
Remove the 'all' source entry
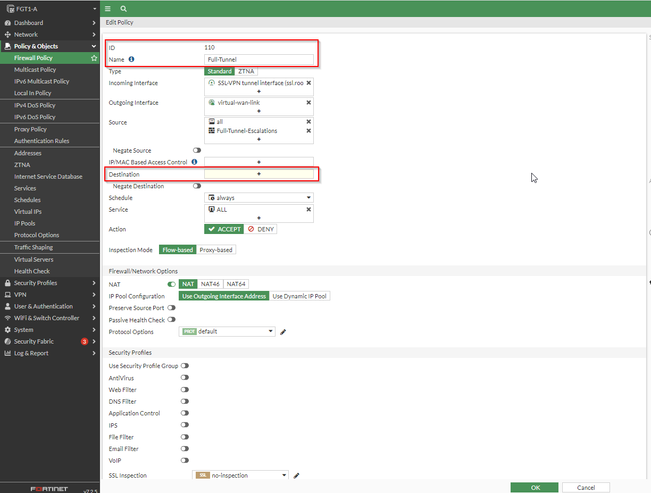[x=308, y=122]
